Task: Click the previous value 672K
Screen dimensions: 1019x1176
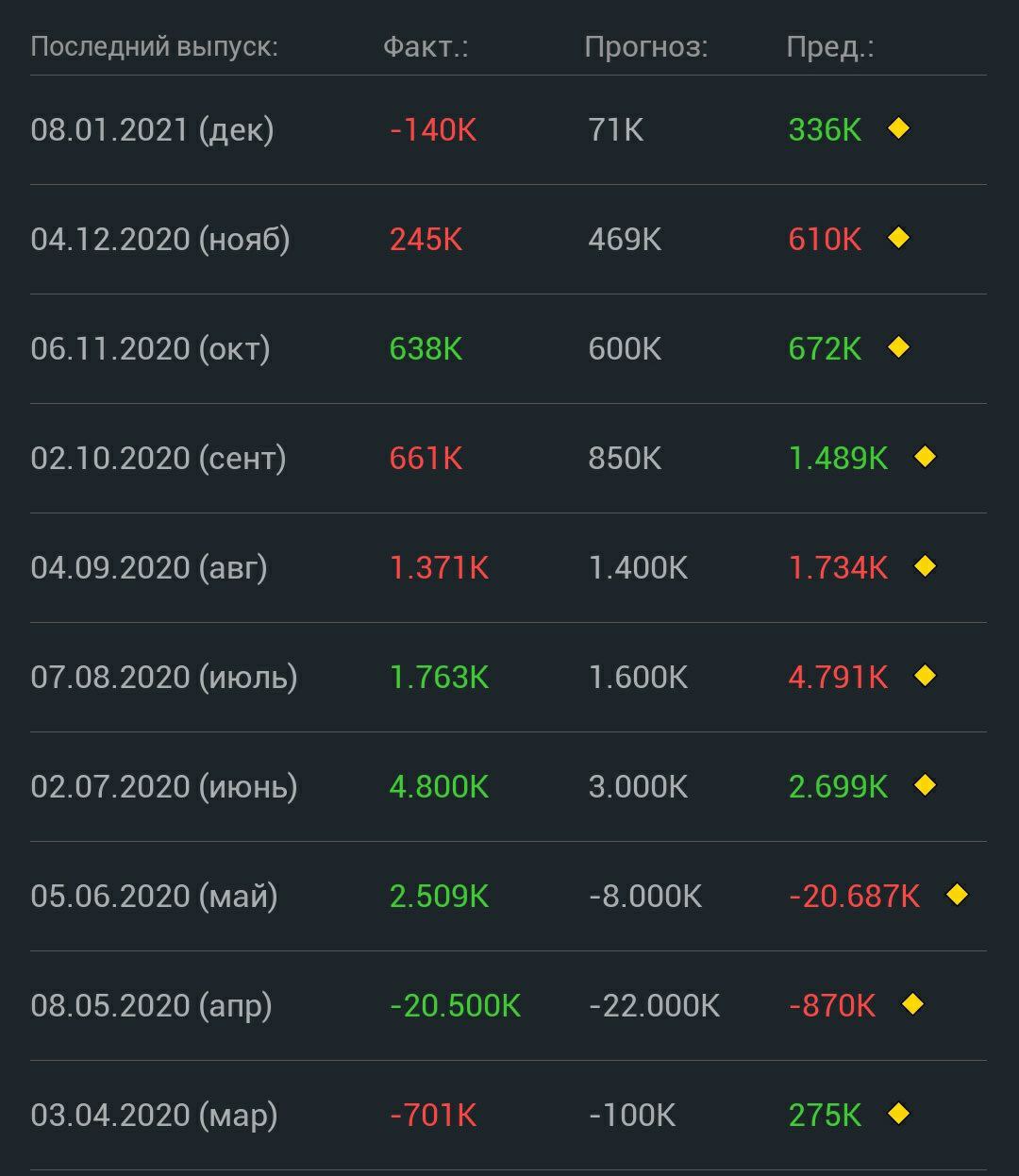Action: click(x=826, y=349)
